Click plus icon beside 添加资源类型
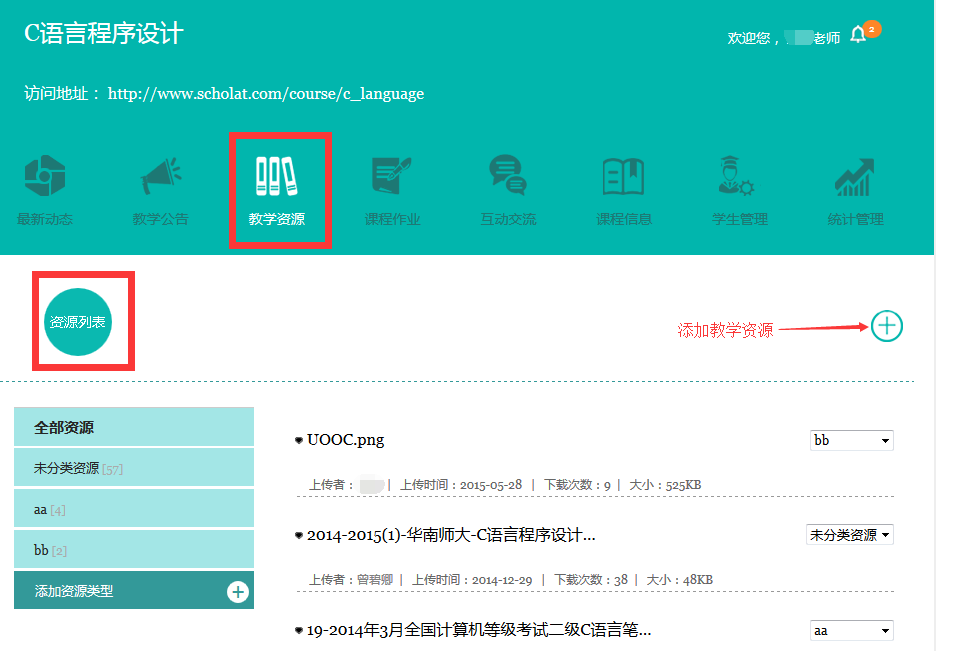955x651 pixels. coord(238,592)
